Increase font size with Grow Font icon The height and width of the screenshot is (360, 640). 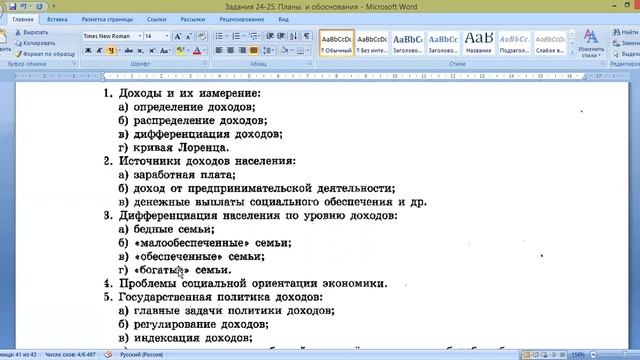(x=178, y=36)
